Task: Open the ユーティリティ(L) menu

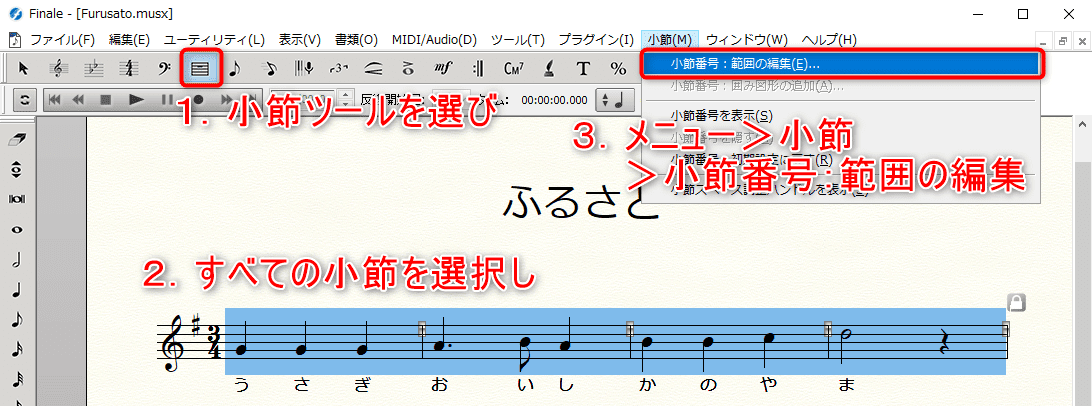Action: click(214, 40)
